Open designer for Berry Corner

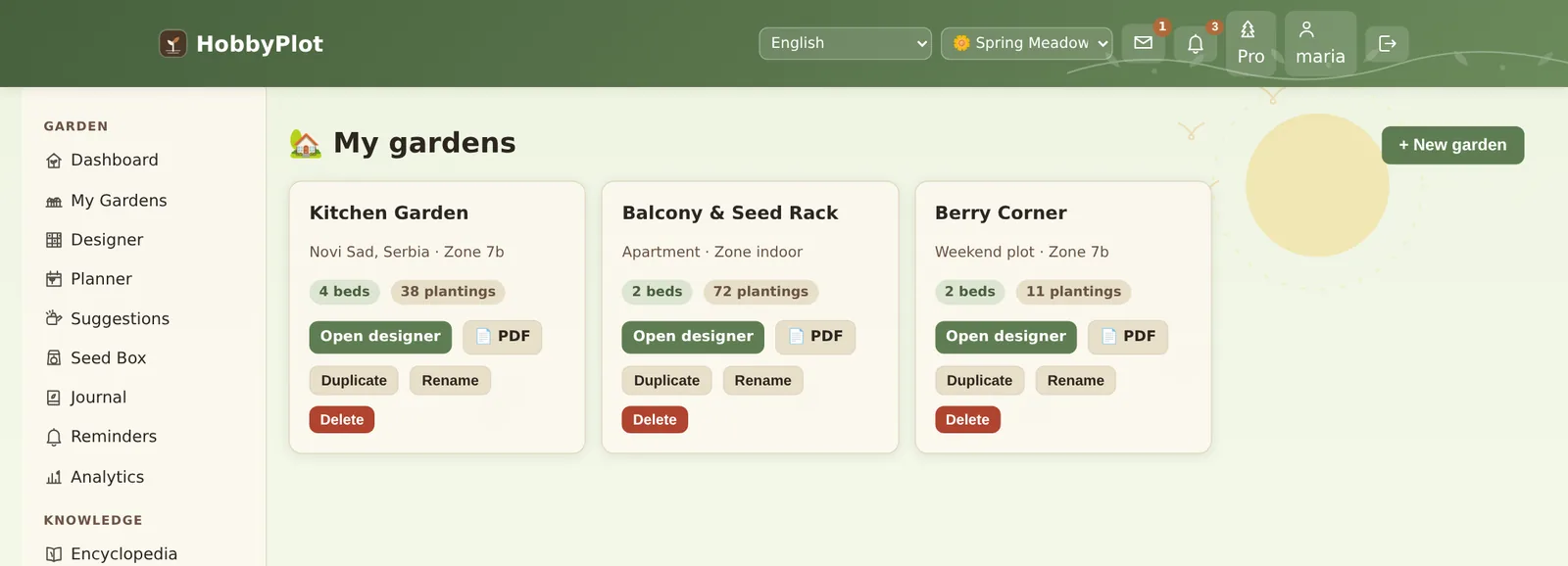coord(1005,337)
